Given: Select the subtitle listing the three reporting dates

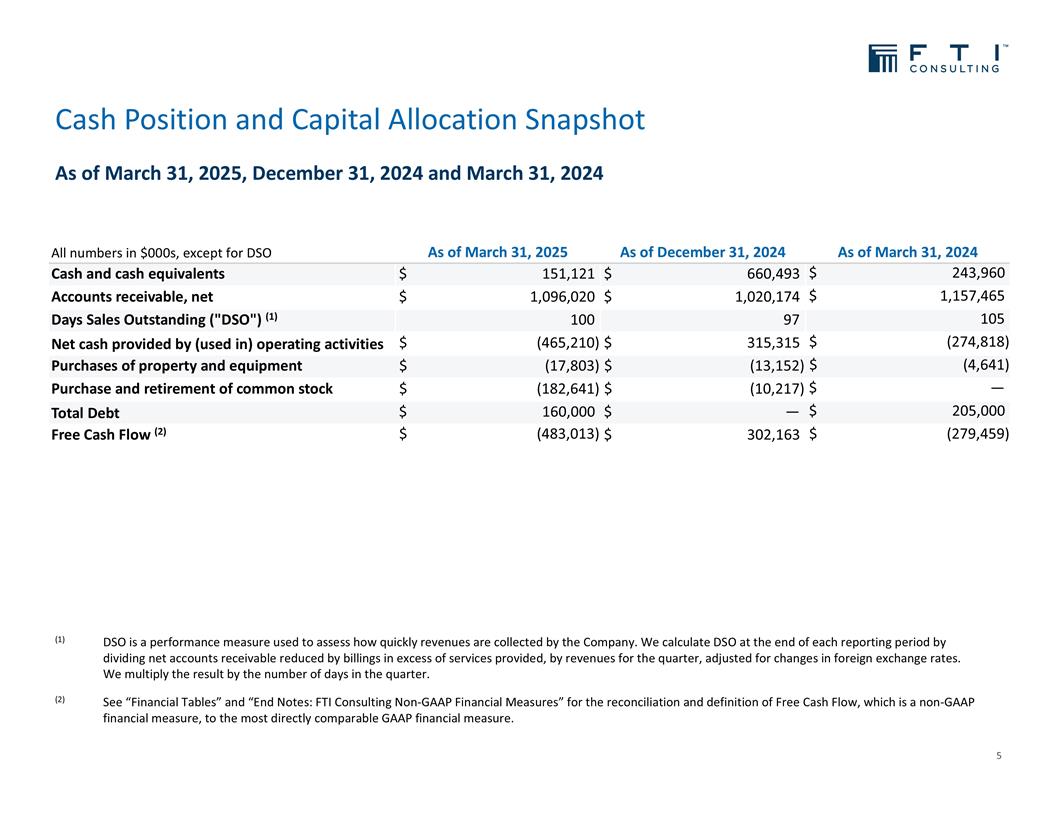Looking at the screenshot, I should (x=329, y=174).
